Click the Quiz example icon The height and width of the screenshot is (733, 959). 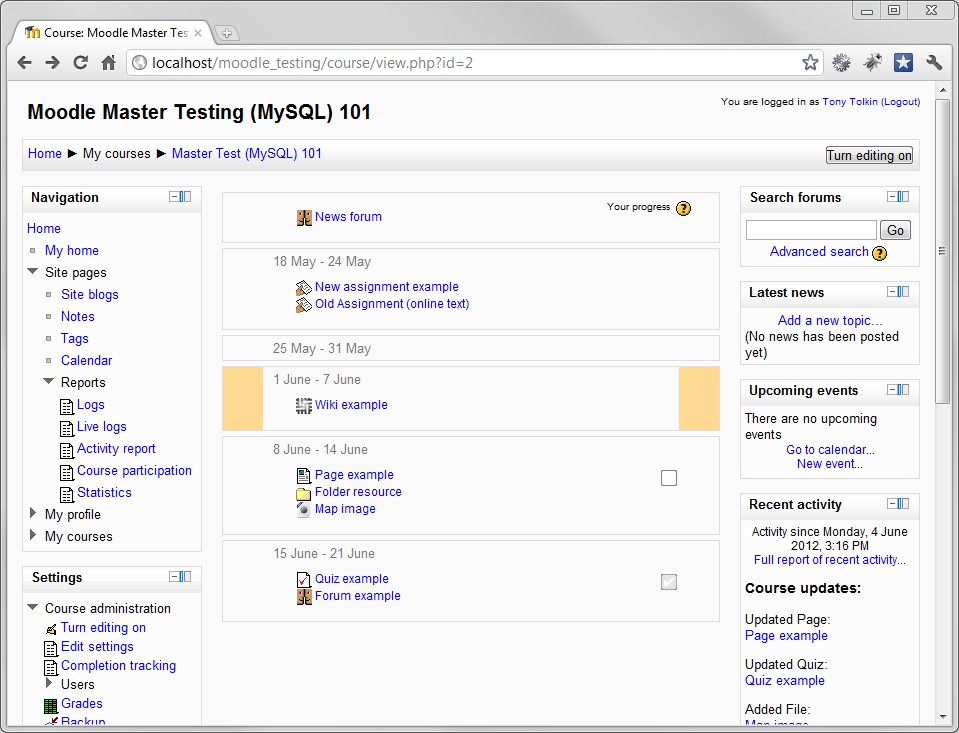304,579
